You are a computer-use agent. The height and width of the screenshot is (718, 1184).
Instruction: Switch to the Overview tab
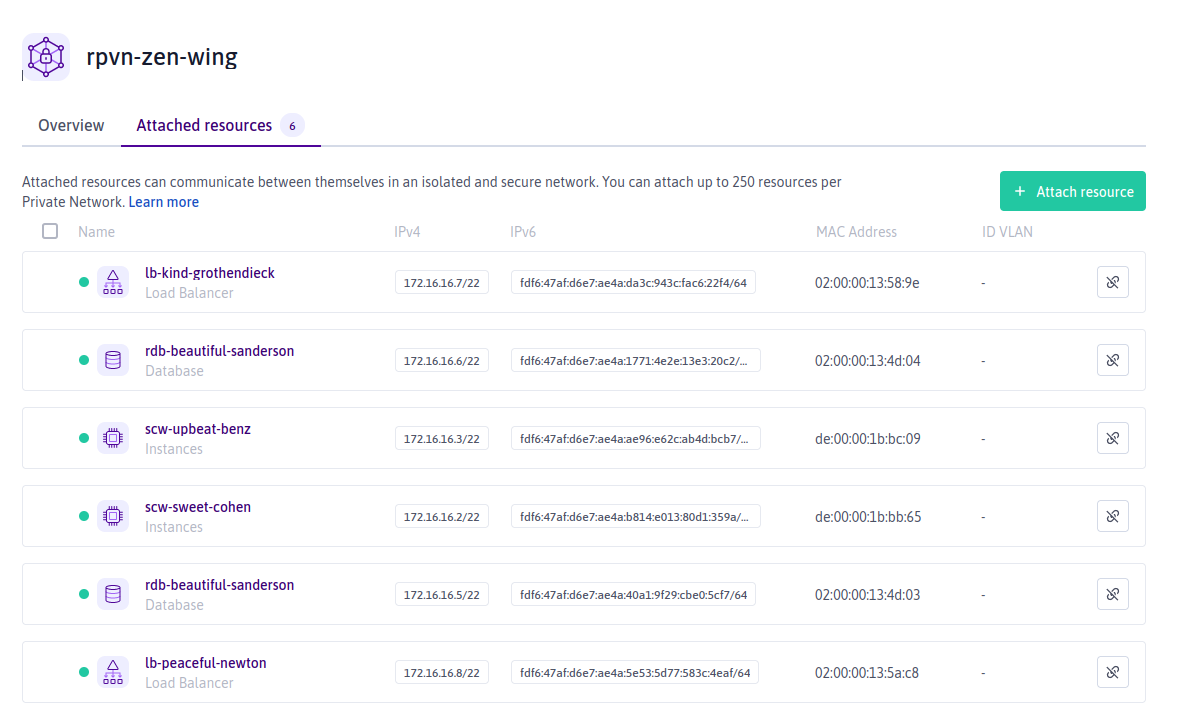click(x=71, y=126)
